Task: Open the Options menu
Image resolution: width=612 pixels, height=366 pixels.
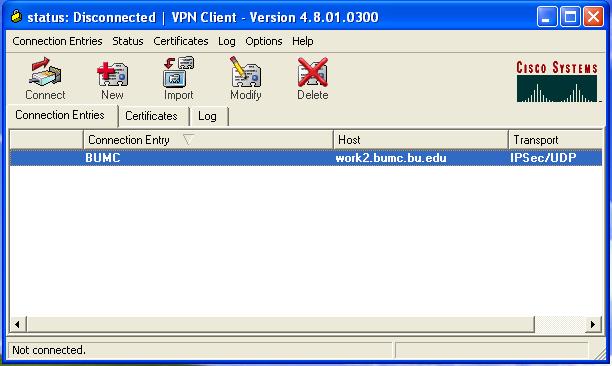Action: click(x=263, y=41)
